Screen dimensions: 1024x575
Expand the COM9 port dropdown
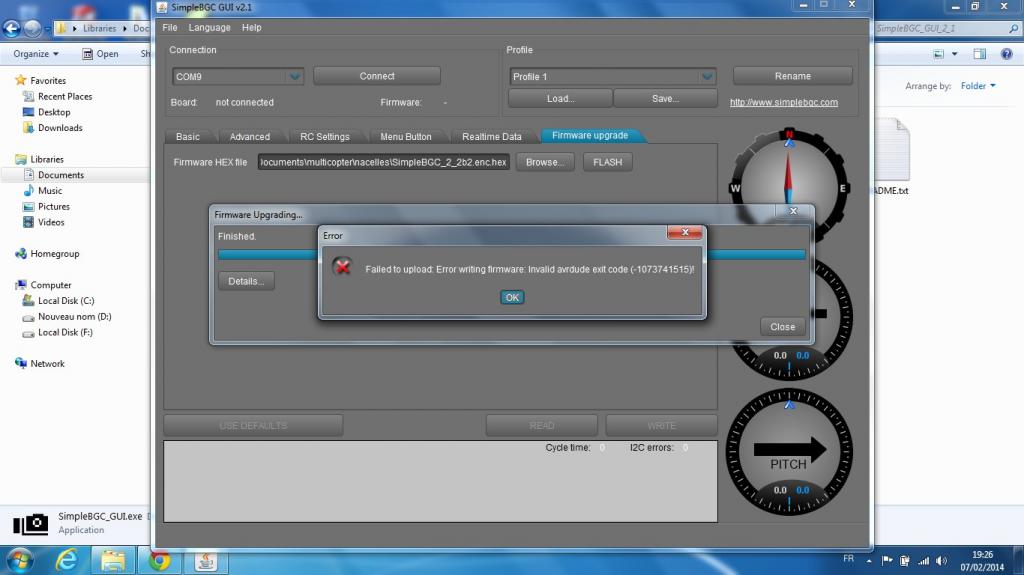(x=295, y=76)
